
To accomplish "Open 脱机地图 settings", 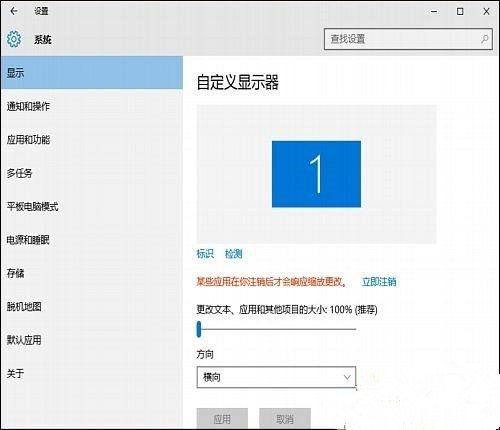I will pyautogui.click(x=92, y=306).
